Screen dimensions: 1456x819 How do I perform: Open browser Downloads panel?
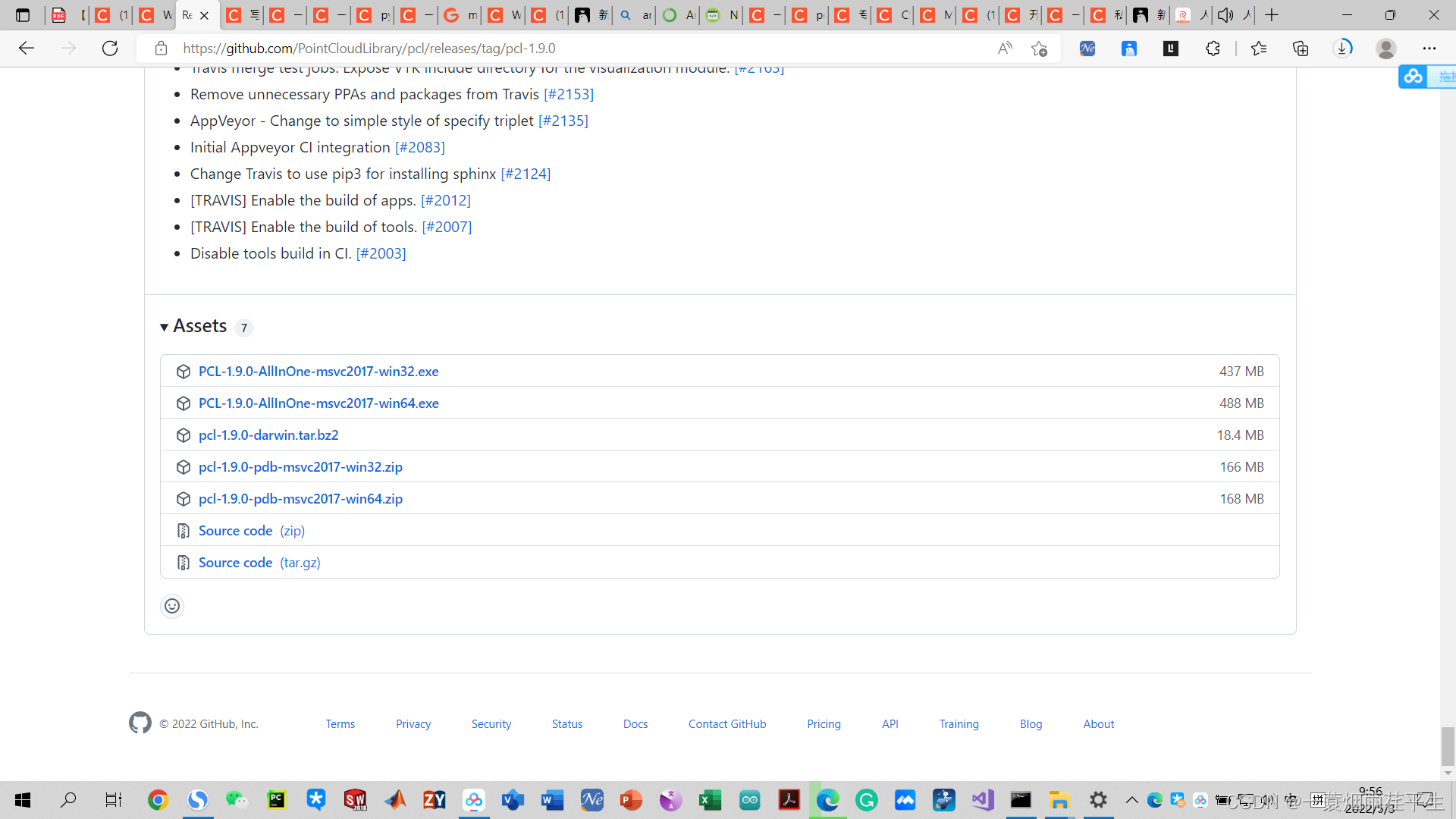1343,49
